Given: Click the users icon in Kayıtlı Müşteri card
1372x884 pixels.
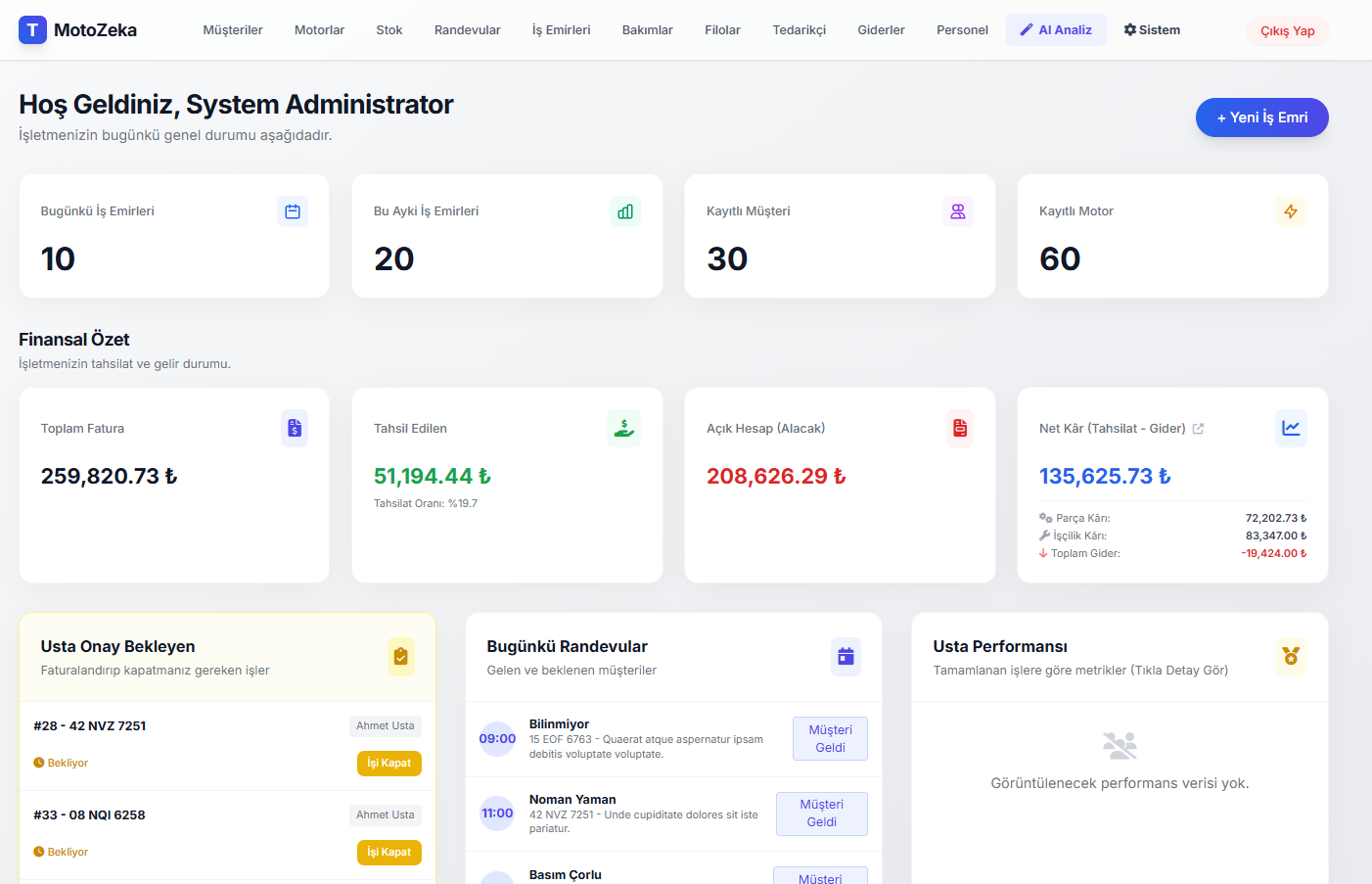Looking at the screenshot, I should coord(958,211).
